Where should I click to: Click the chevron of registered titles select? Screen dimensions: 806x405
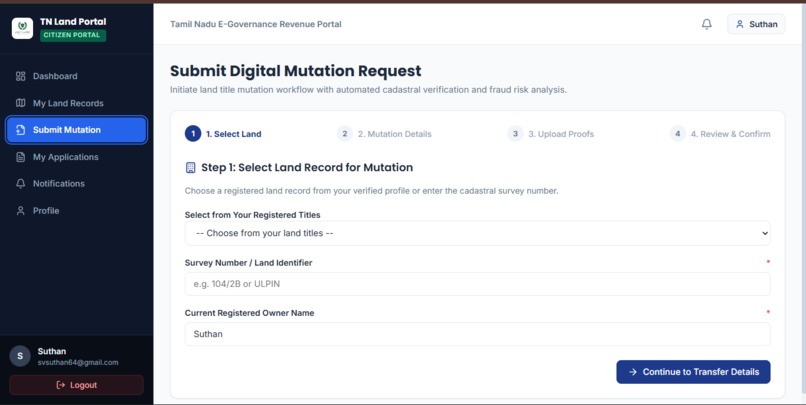pos(764,233)
